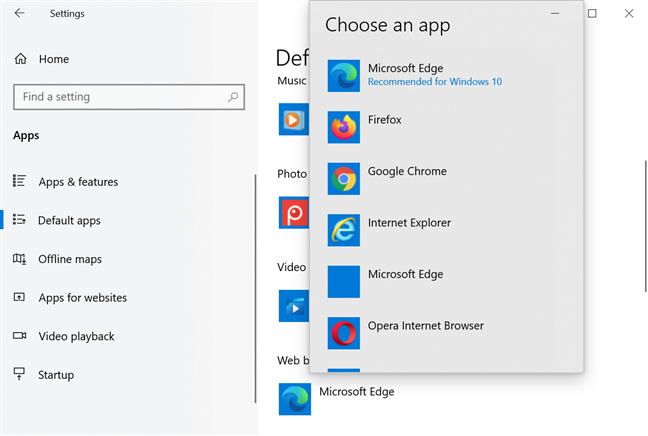Click the recommended Microsoft Edge icon
Viewport: 648px width, 436px height.
(344, 75)
